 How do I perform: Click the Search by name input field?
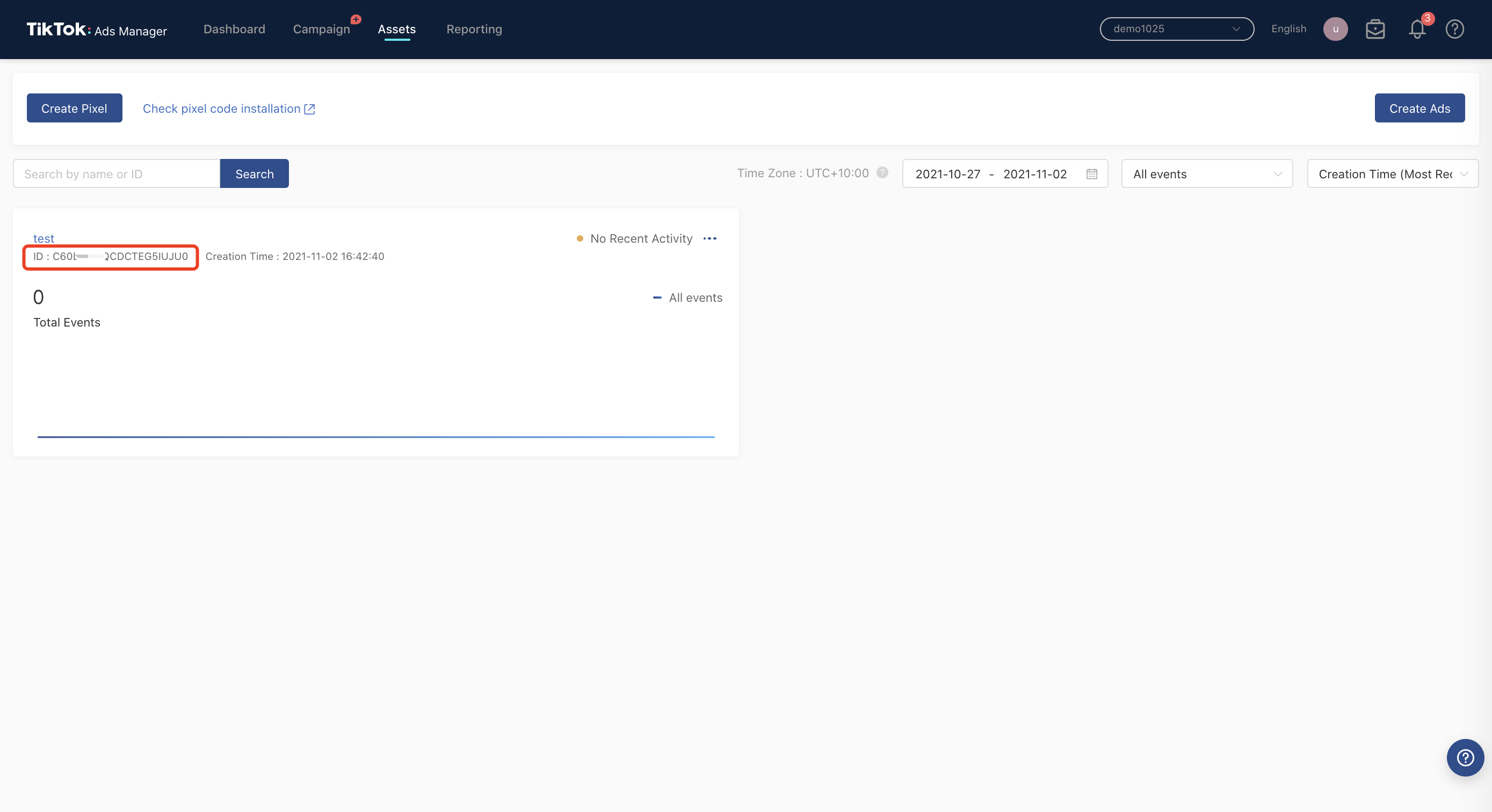point(117,174)
